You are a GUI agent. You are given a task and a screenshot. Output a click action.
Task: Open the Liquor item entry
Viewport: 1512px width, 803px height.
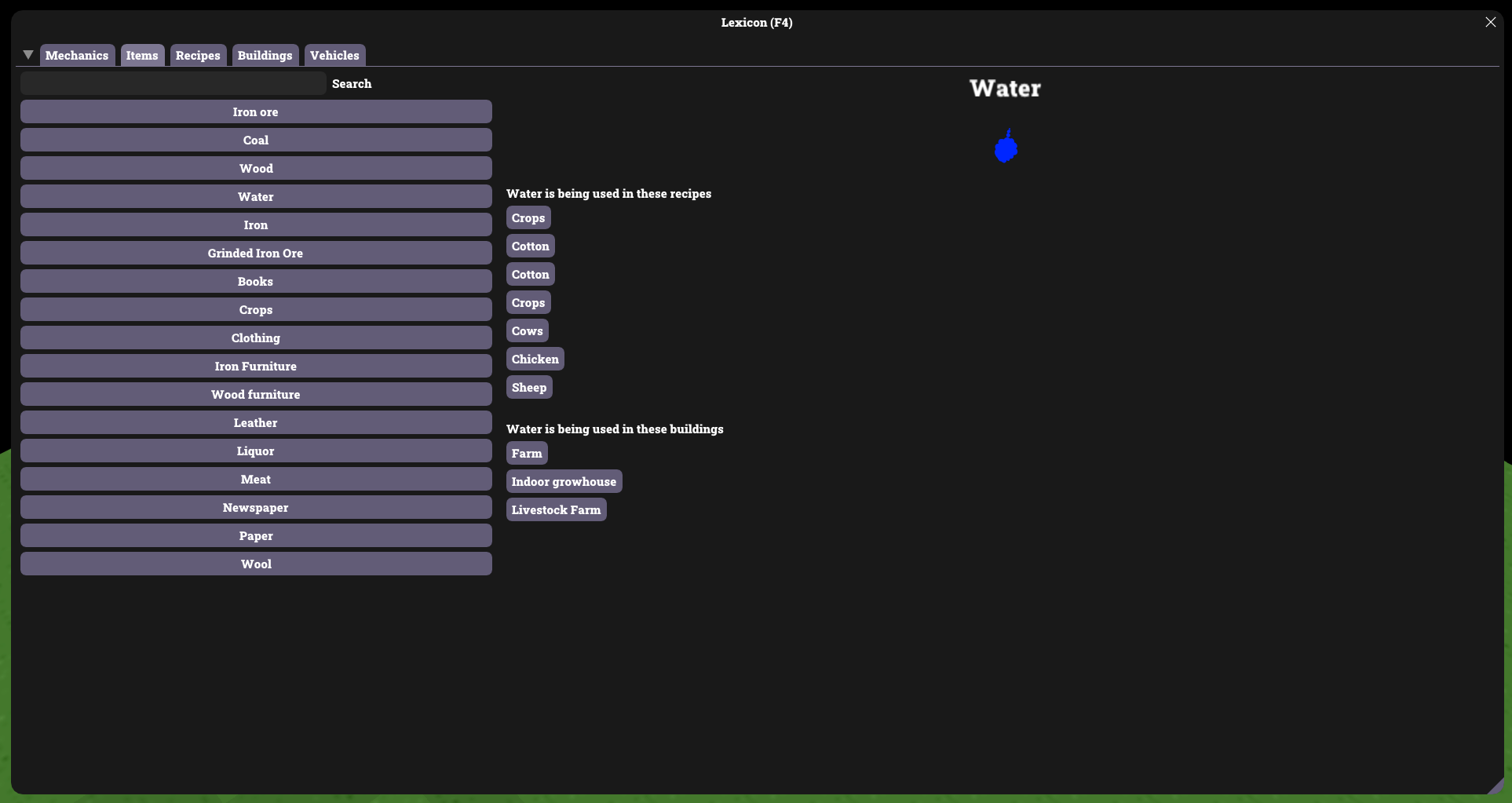point(256,451)
